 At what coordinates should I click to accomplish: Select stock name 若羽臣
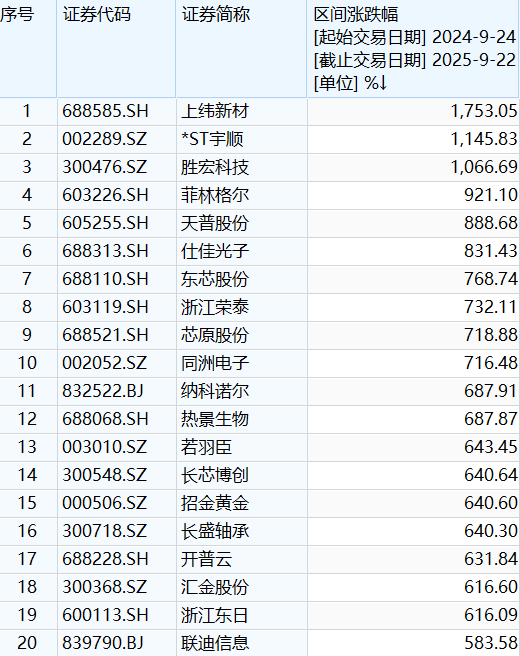click(206, 447)
